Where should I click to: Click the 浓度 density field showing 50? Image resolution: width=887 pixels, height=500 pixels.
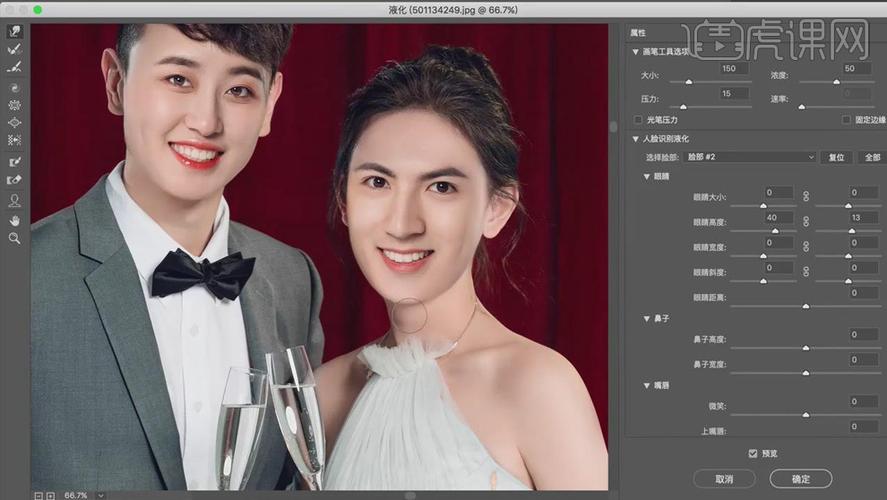856,68
